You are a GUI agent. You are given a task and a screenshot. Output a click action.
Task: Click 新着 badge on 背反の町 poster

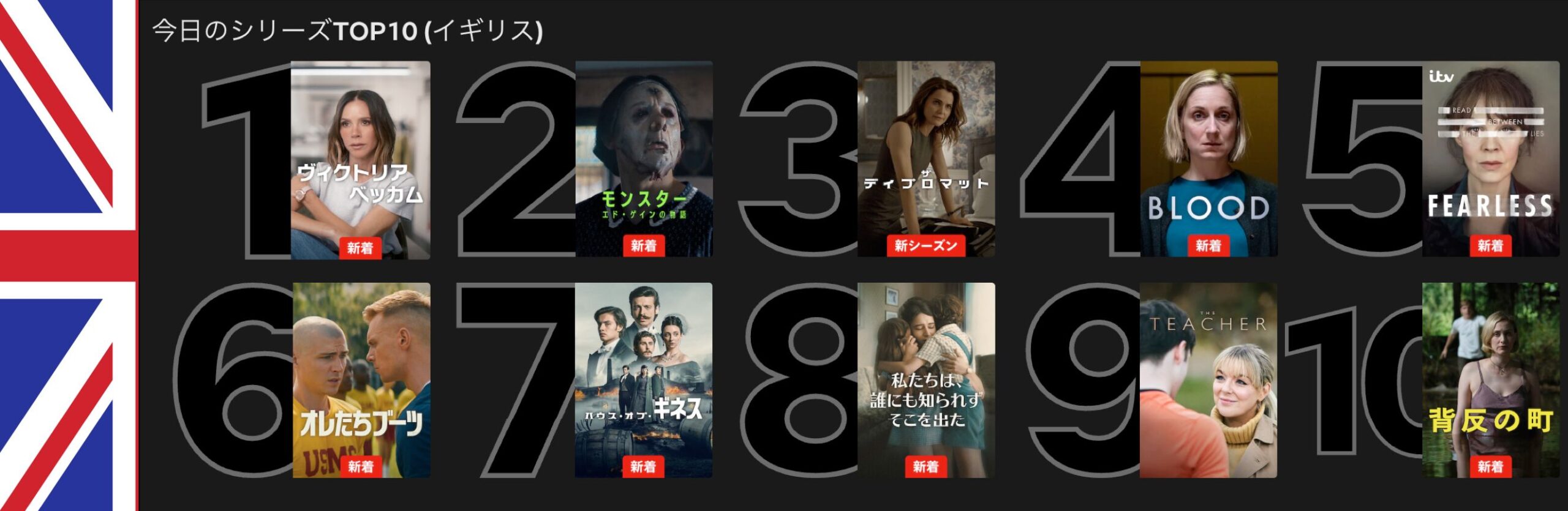click(1490, 467)
